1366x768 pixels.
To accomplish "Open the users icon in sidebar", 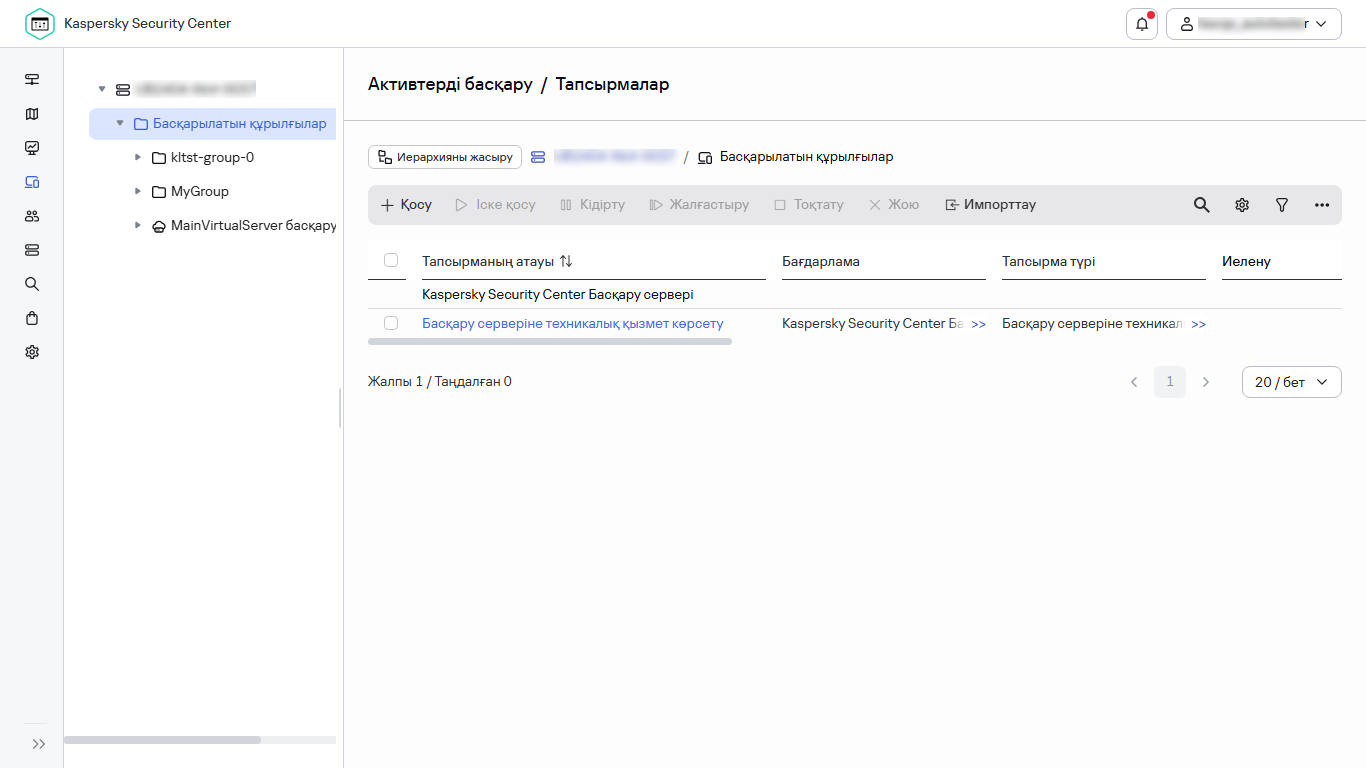I will point(32,216).
